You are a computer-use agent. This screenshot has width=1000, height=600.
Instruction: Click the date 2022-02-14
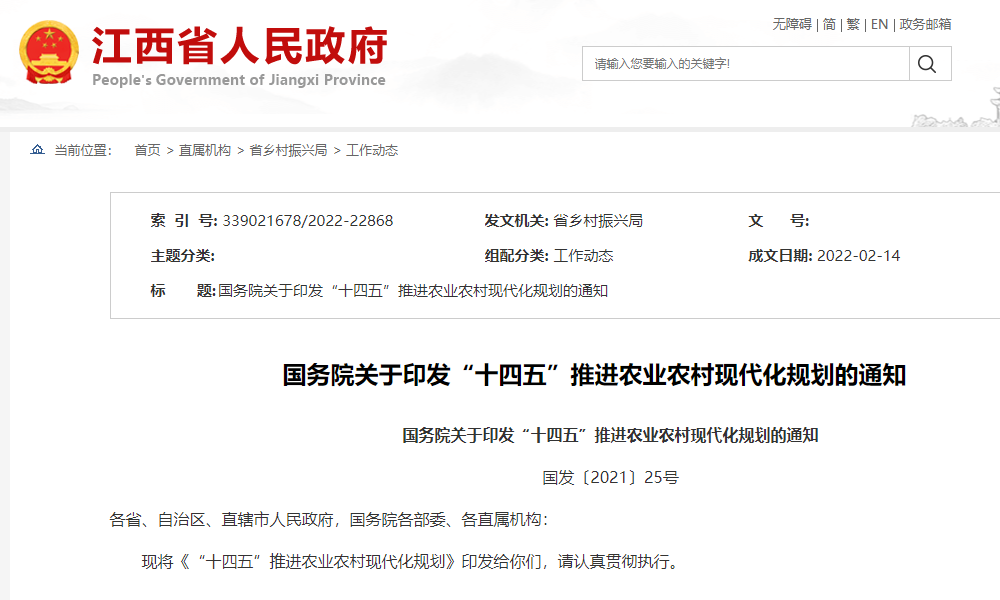(x=858, y=256)
